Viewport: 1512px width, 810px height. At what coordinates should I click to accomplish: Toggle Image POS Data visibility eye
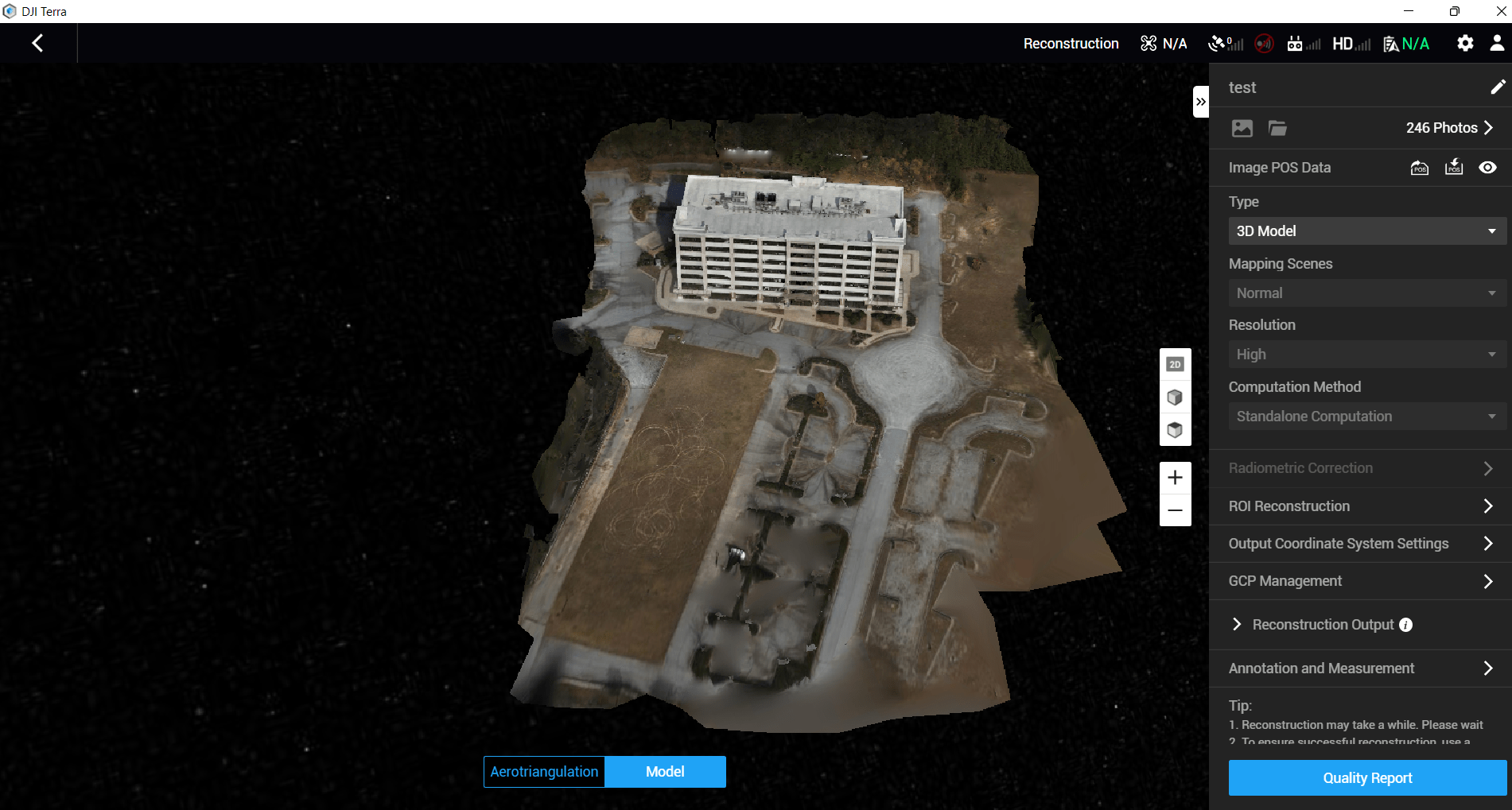tap(1487, 168)
